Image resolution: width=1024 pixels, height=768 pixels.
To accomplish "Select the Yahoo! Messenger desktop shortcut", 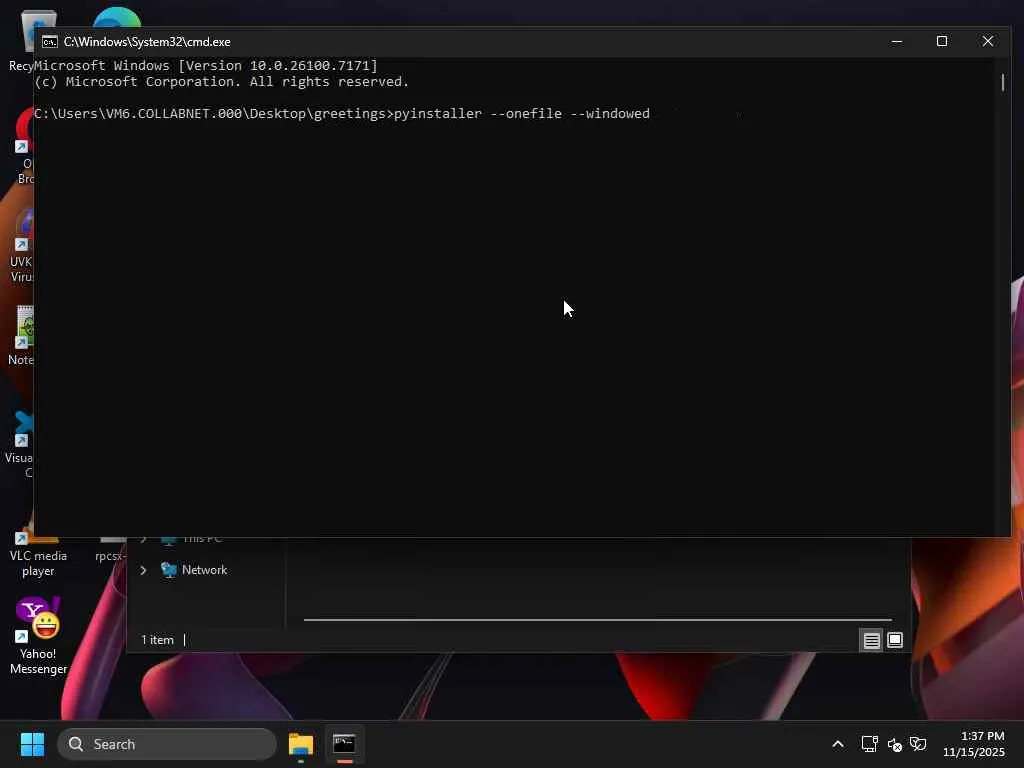I will [39, 635].
